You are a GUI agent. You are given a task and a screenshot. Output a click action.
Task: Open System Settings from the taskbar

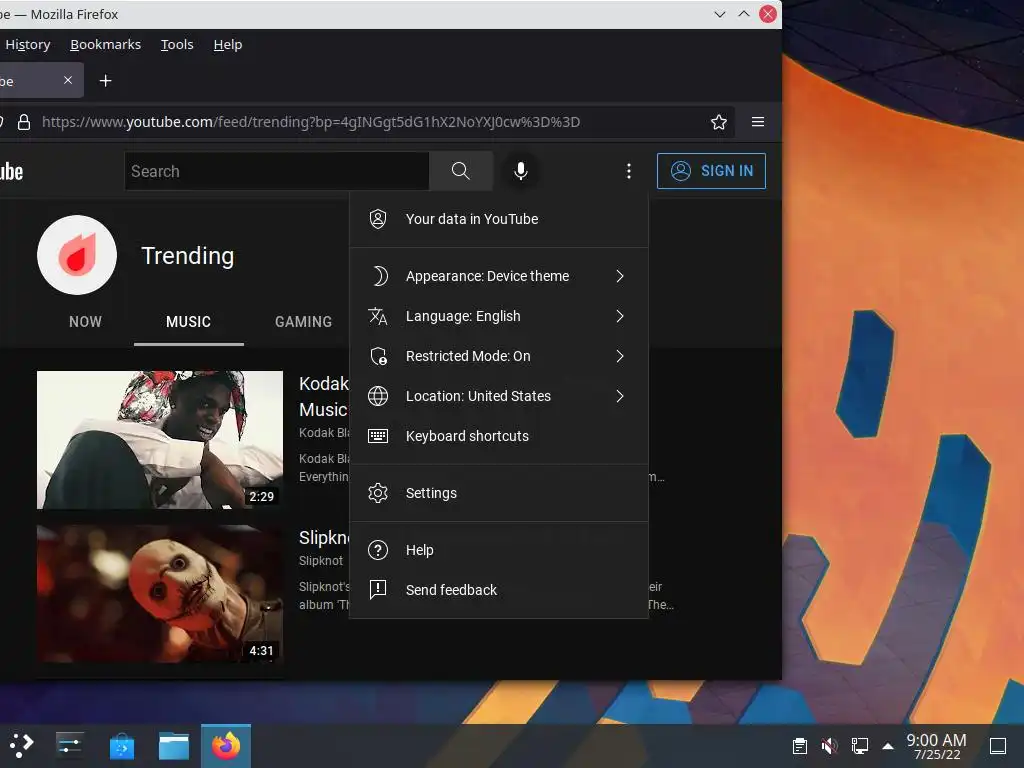(69, 745)
